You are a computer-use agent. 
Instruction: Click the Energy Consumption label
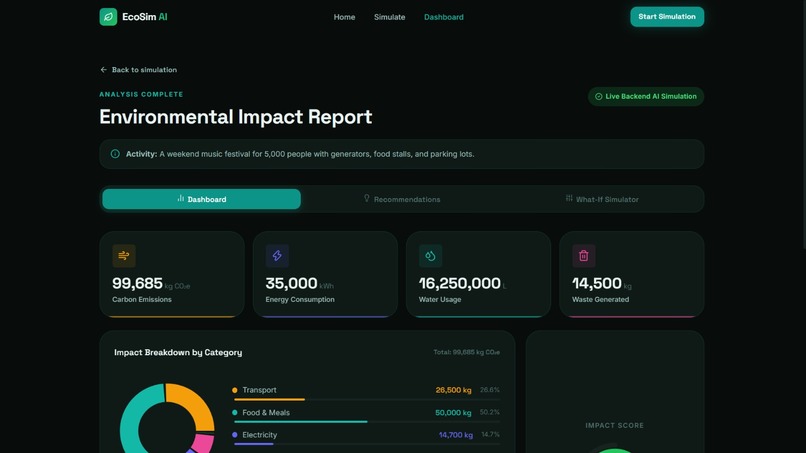[300, 299]
